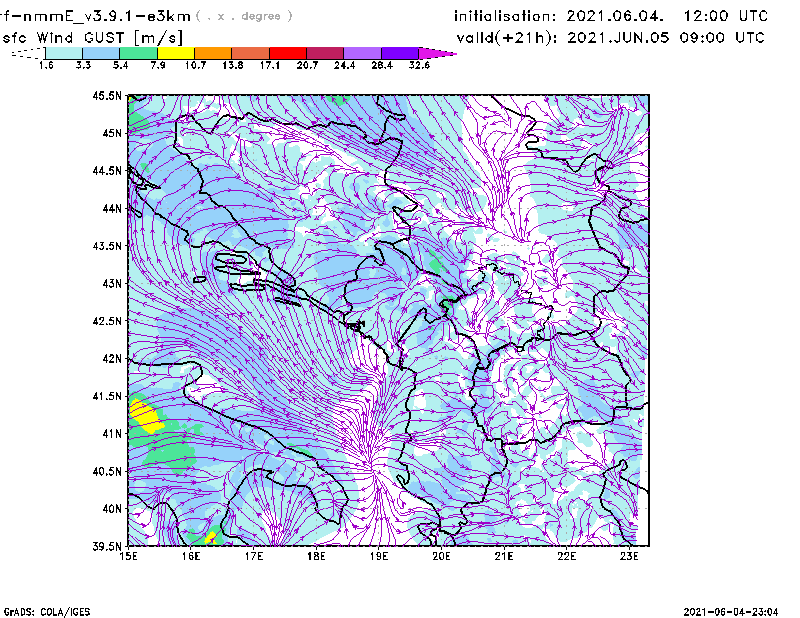Click the crimson 20.7–24.4 legend swatch
800x618 pixels.
pyautogui.click(x=325, y=53)
